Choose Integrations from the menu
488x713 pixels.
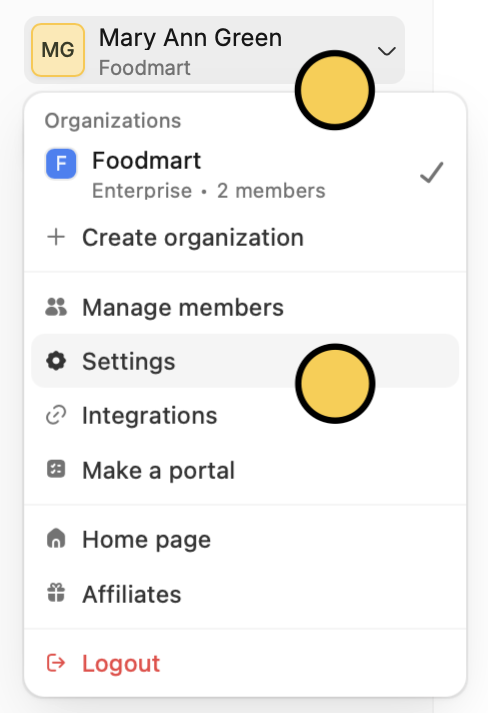point(245,415)
